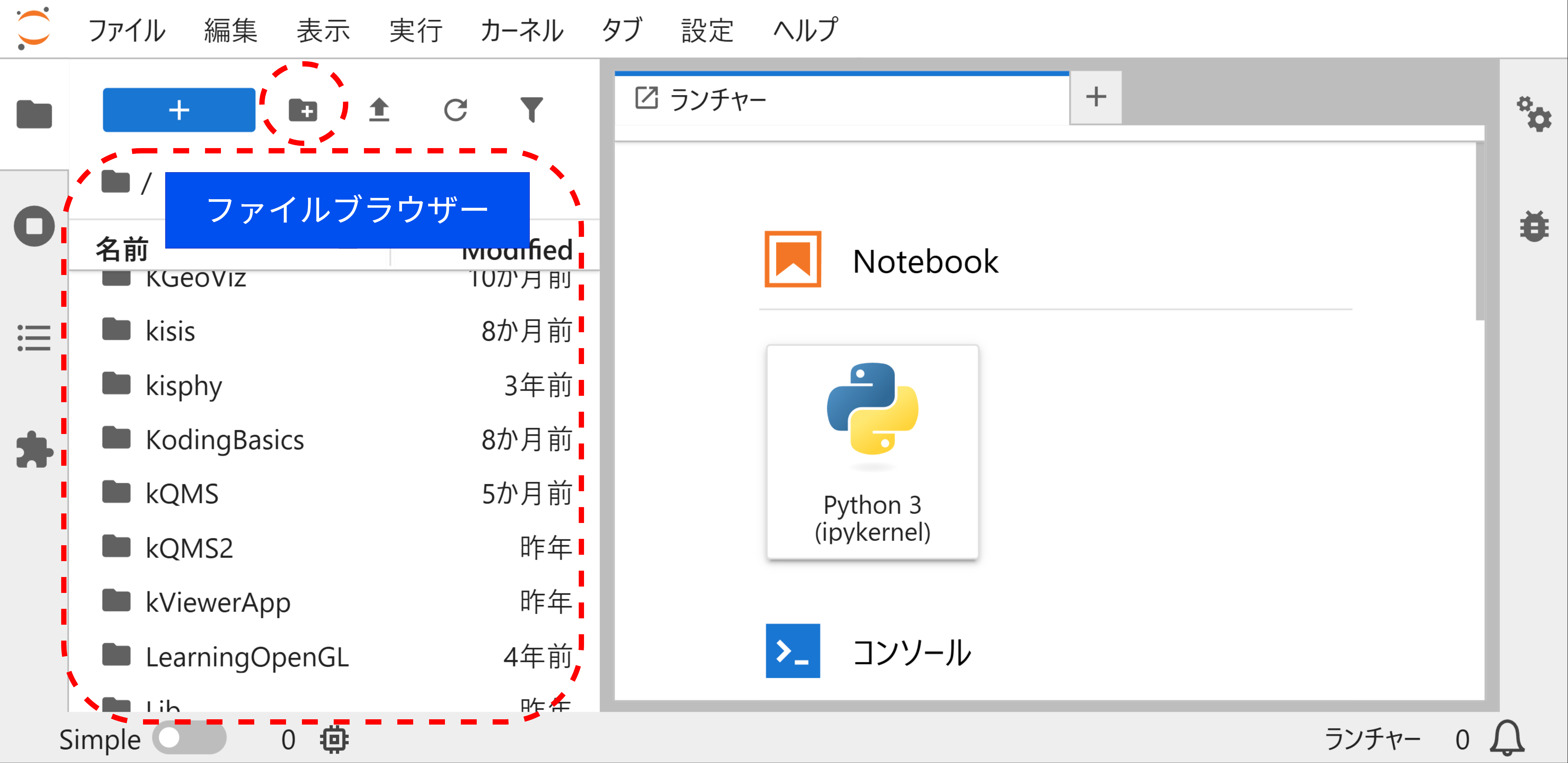
Task: Refresh the file browser list
Action: (456, 110)
